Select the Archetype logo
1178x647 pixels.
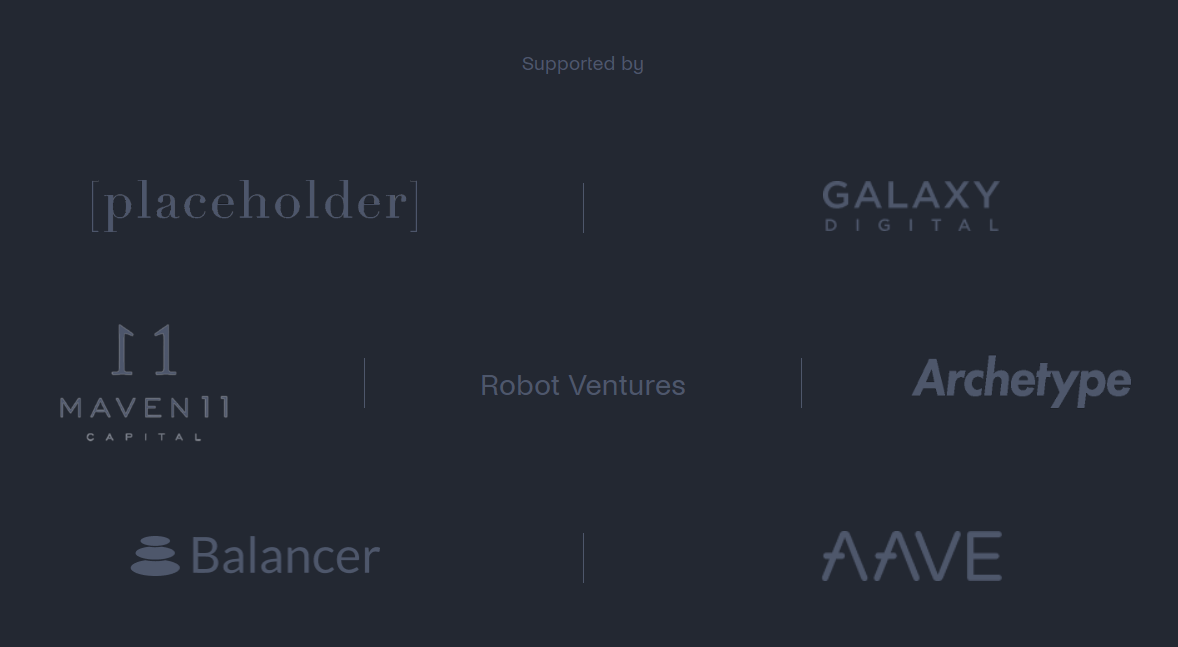click(1021, 382)
